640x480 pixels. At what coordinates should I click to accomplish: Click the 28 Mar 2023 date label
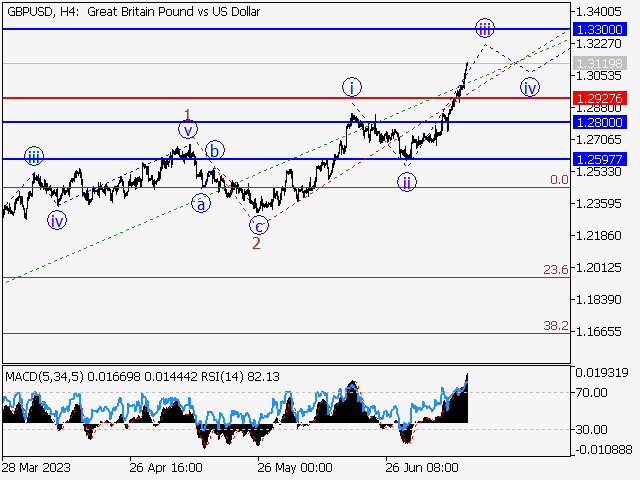36,467
